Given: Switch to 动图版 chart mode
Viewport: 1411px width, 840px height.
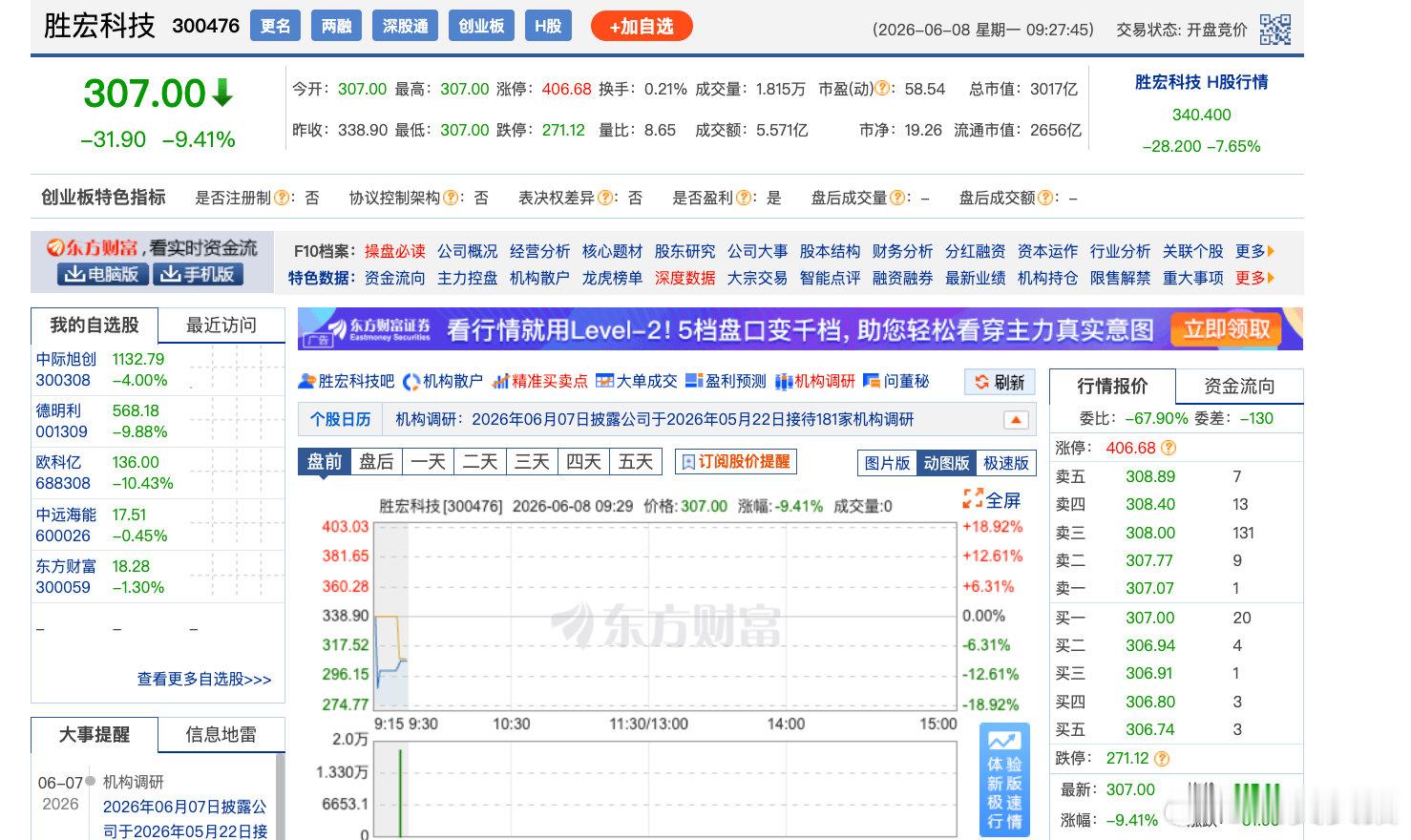Looking at the screenshot, I should (x=946, y=463).
